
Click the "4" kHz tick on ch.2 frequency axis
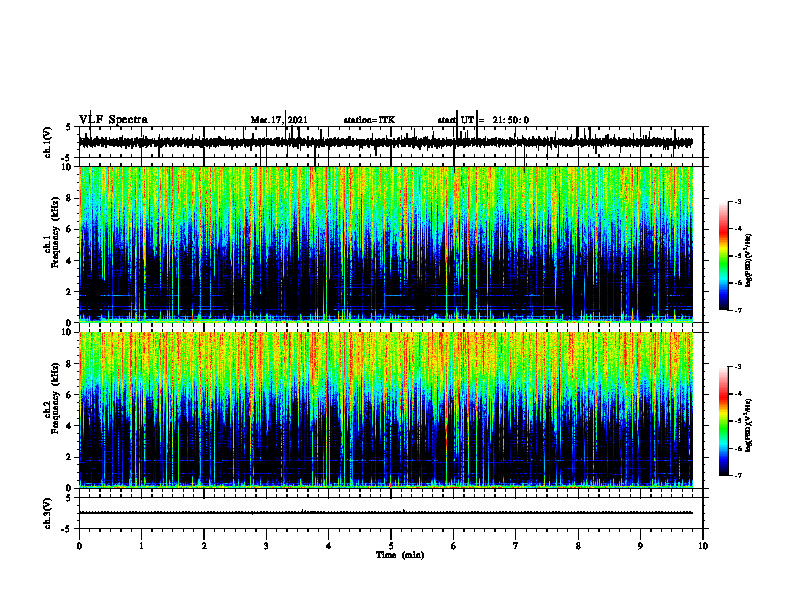point(71,426)
